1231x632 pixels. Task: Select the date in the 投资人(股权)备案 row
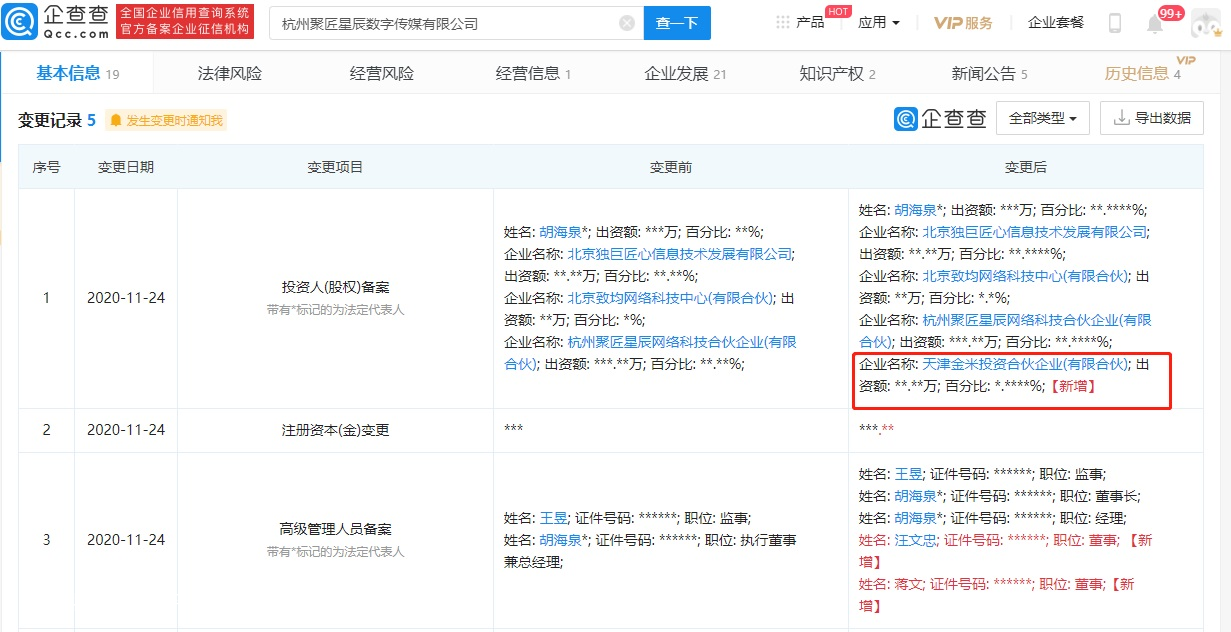tap(126, 298)
